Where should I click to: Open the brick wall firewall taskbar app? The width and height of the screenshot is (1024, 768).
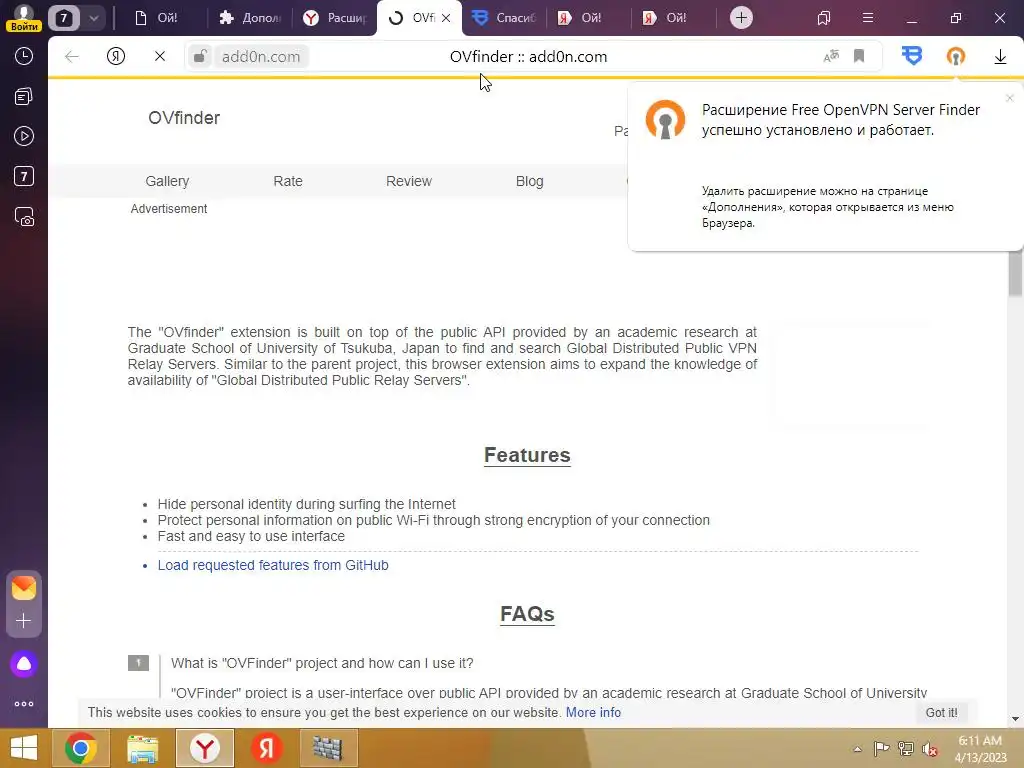(x=328, y=748)
